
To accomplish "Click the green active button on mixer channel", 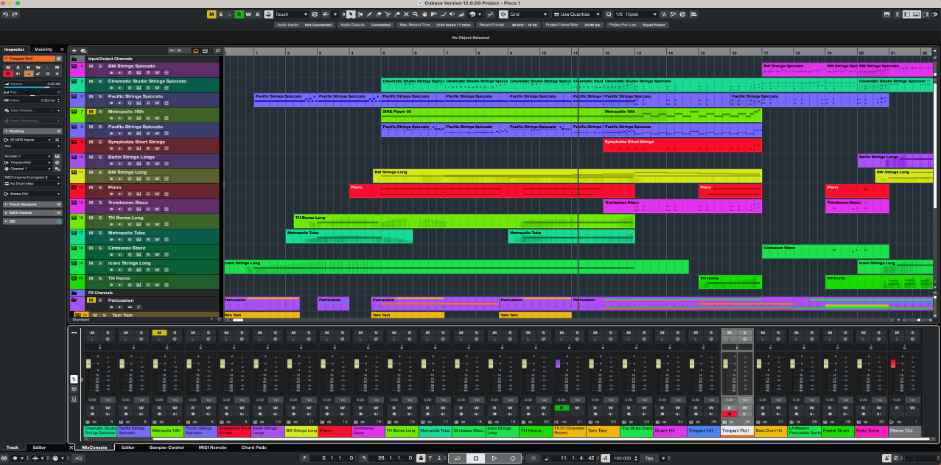I will (x=561, y=408).
